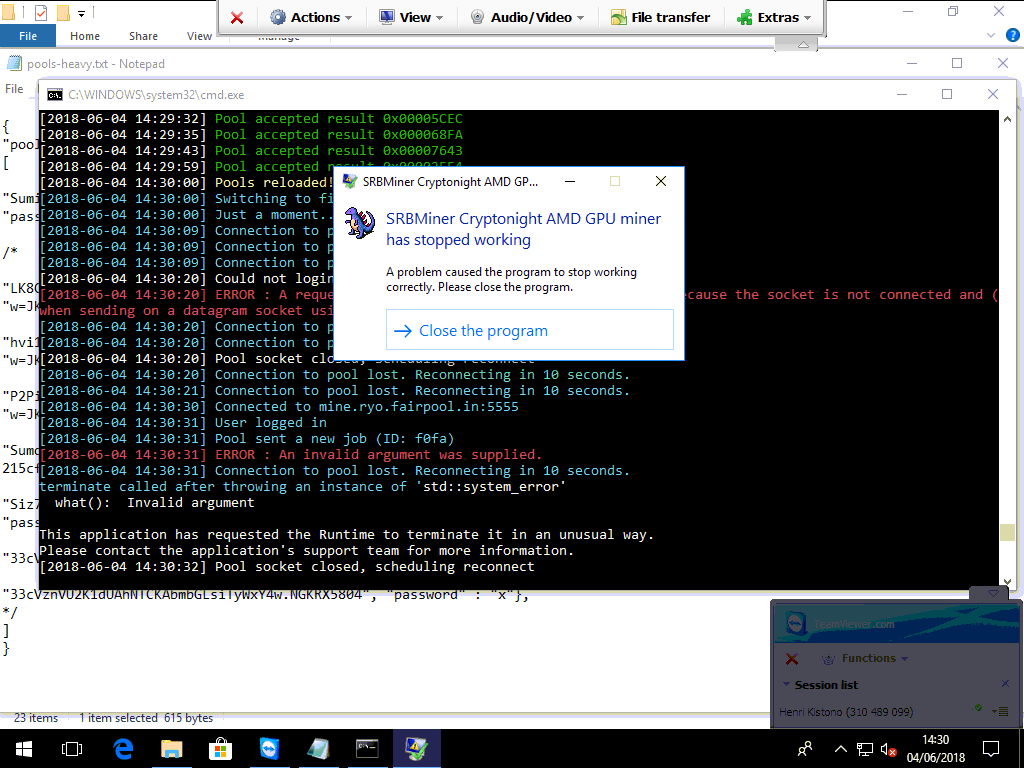Click Close the program button

530,330
